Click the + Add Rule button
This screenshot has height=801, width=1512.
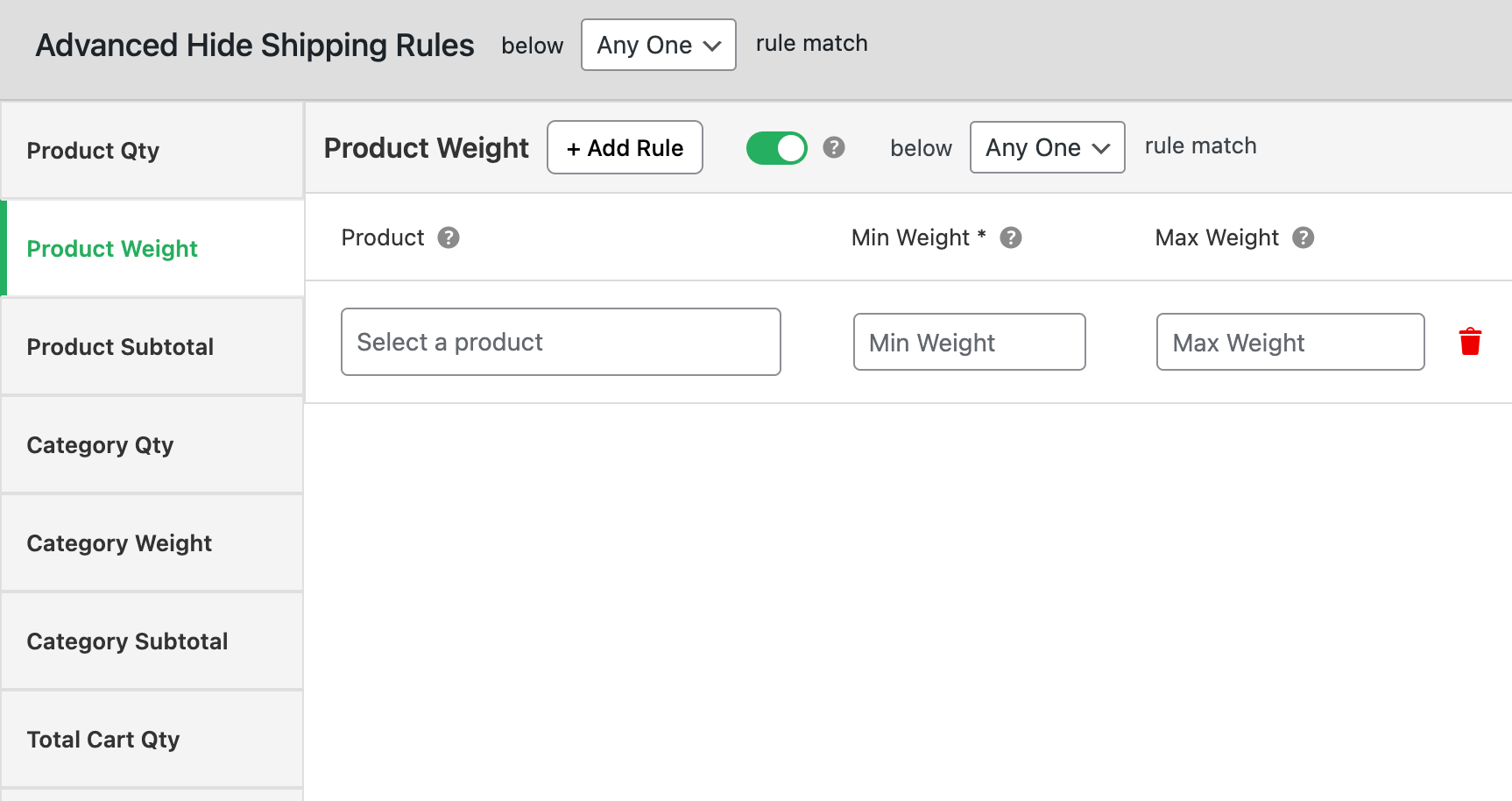625,147
